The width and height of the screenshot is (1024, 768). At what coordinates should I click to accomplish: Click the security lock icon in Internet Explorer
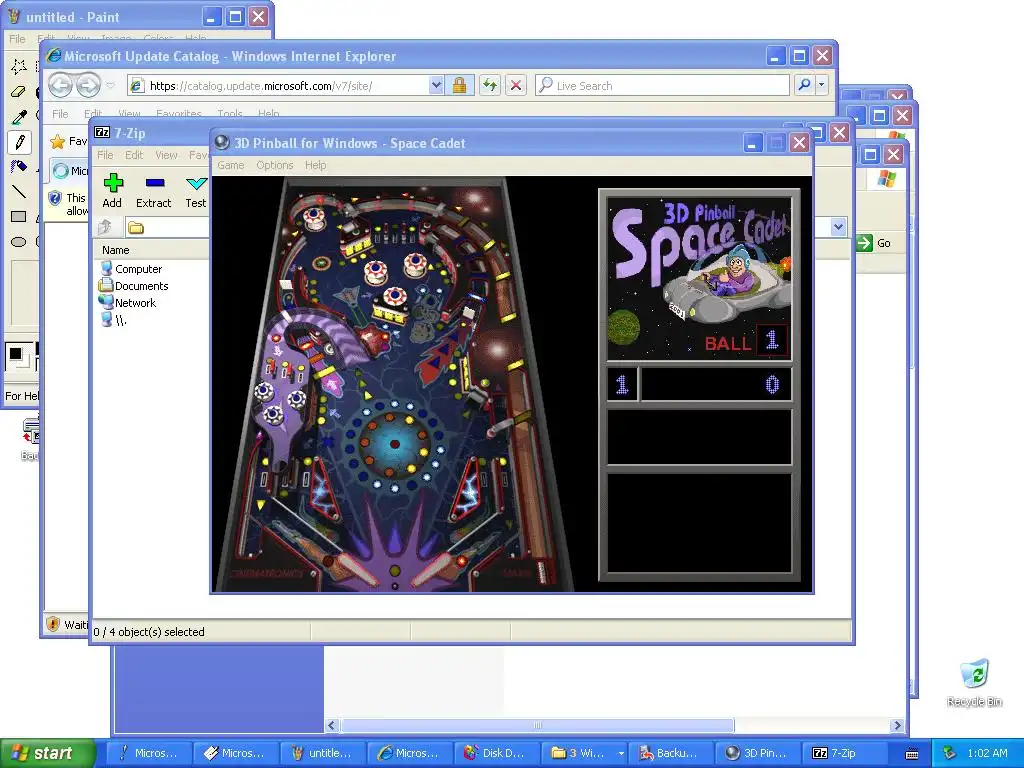459,85
